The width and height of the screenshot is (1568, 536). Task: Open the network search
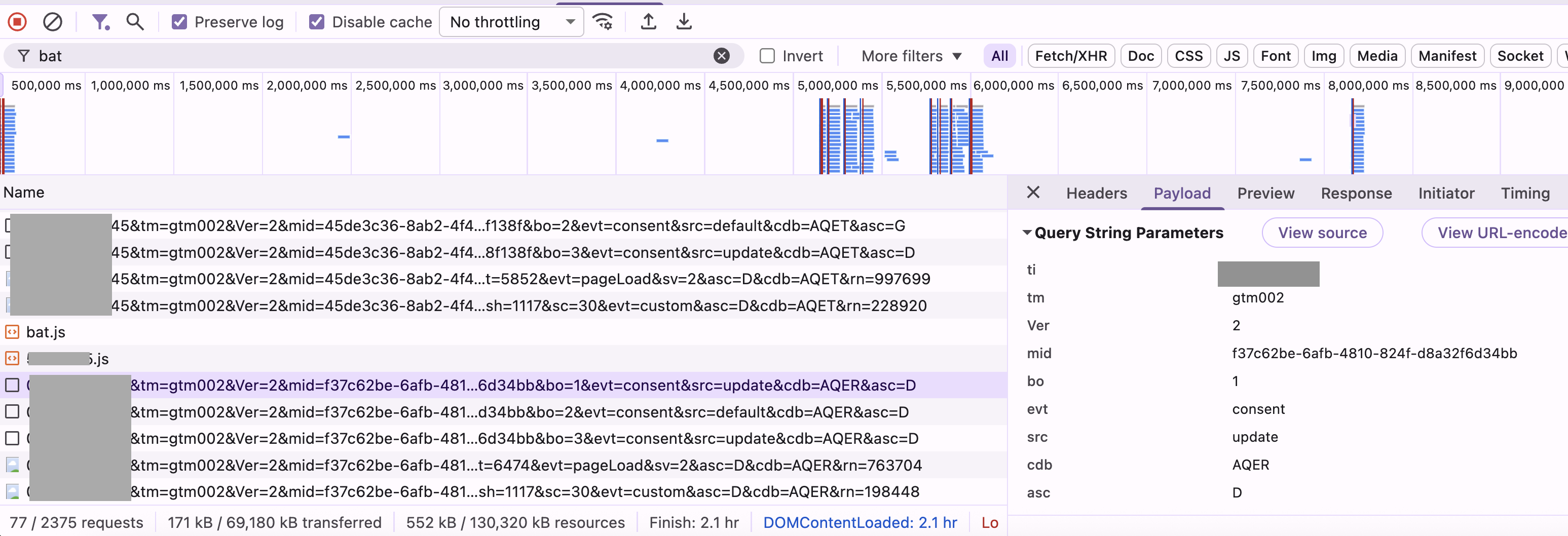tap(134, 21)
